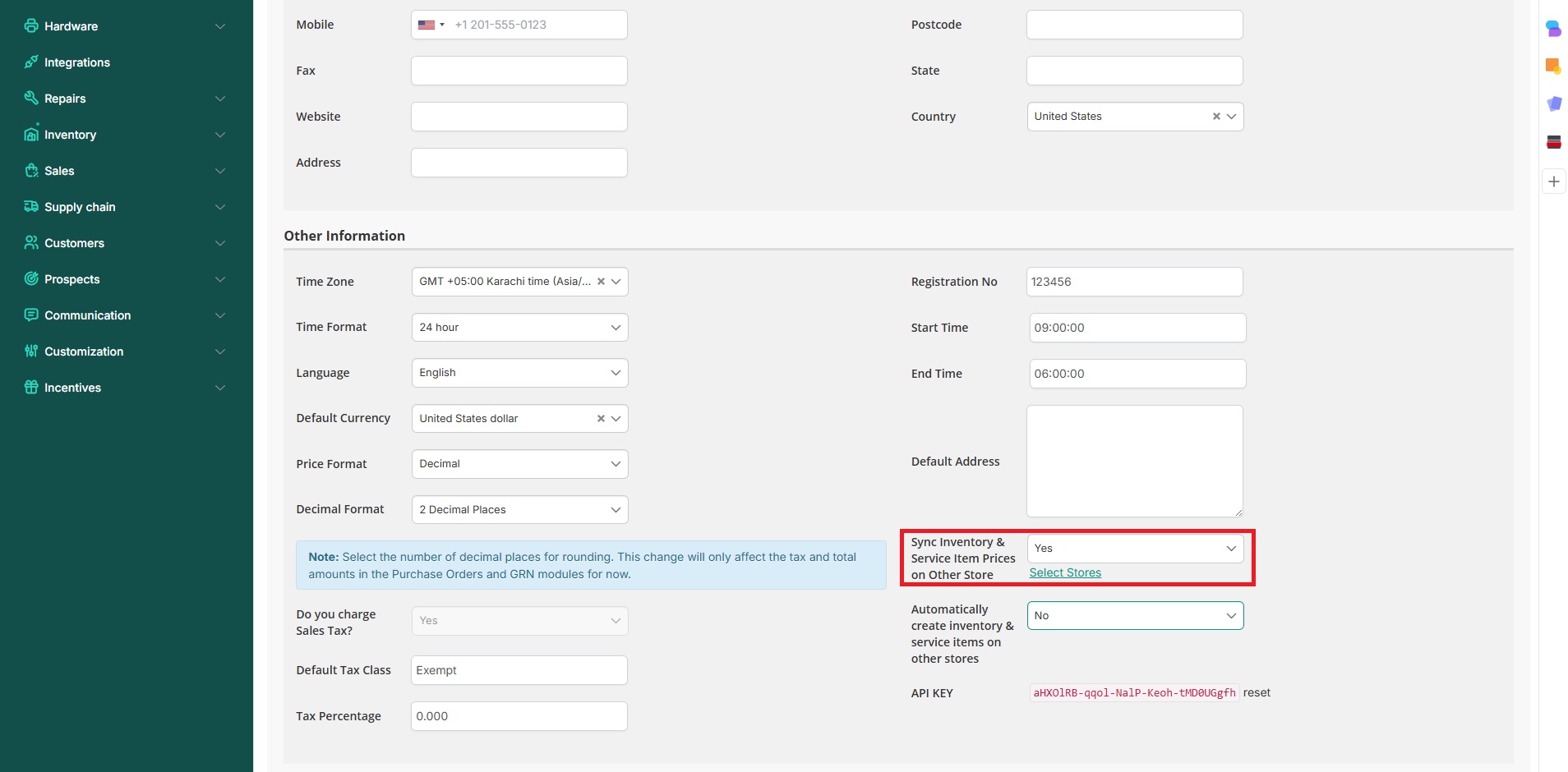Open the Sync Inventory Yes dropdown
1568x772 pixels.
tap(1134, 549)
